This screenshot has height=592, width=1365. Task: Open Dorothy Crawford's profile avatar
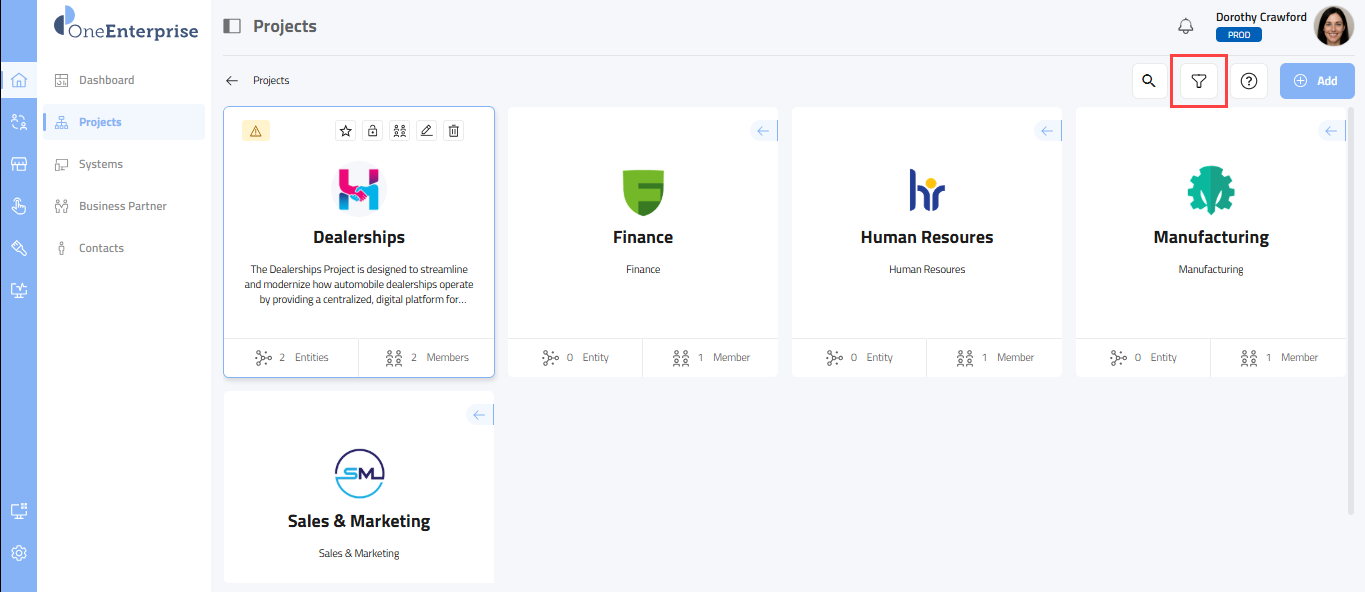point(1333,26)
